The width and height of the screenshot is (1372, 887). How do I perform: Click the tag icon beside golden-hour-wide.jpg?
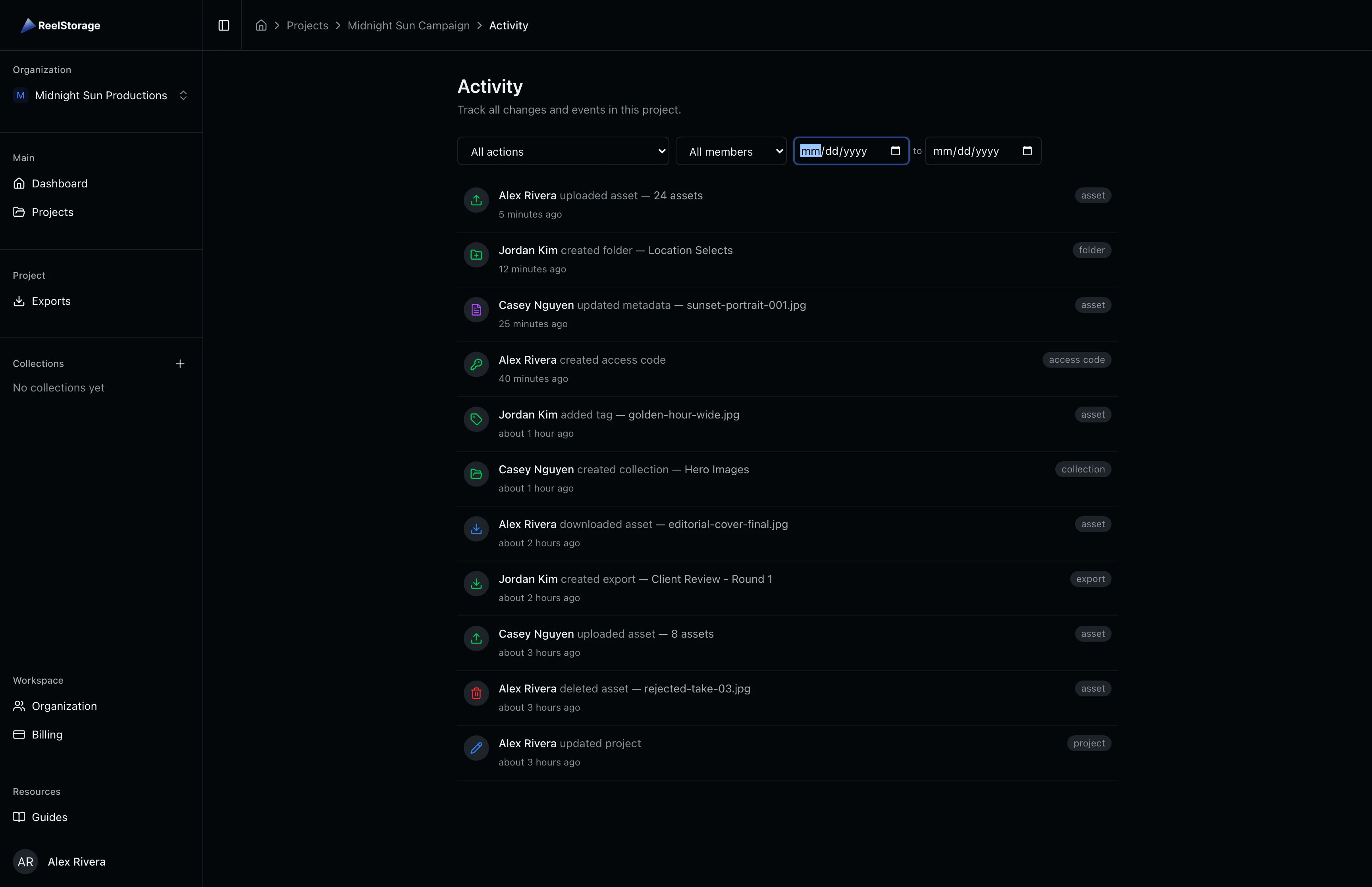[x=476, y=419]
